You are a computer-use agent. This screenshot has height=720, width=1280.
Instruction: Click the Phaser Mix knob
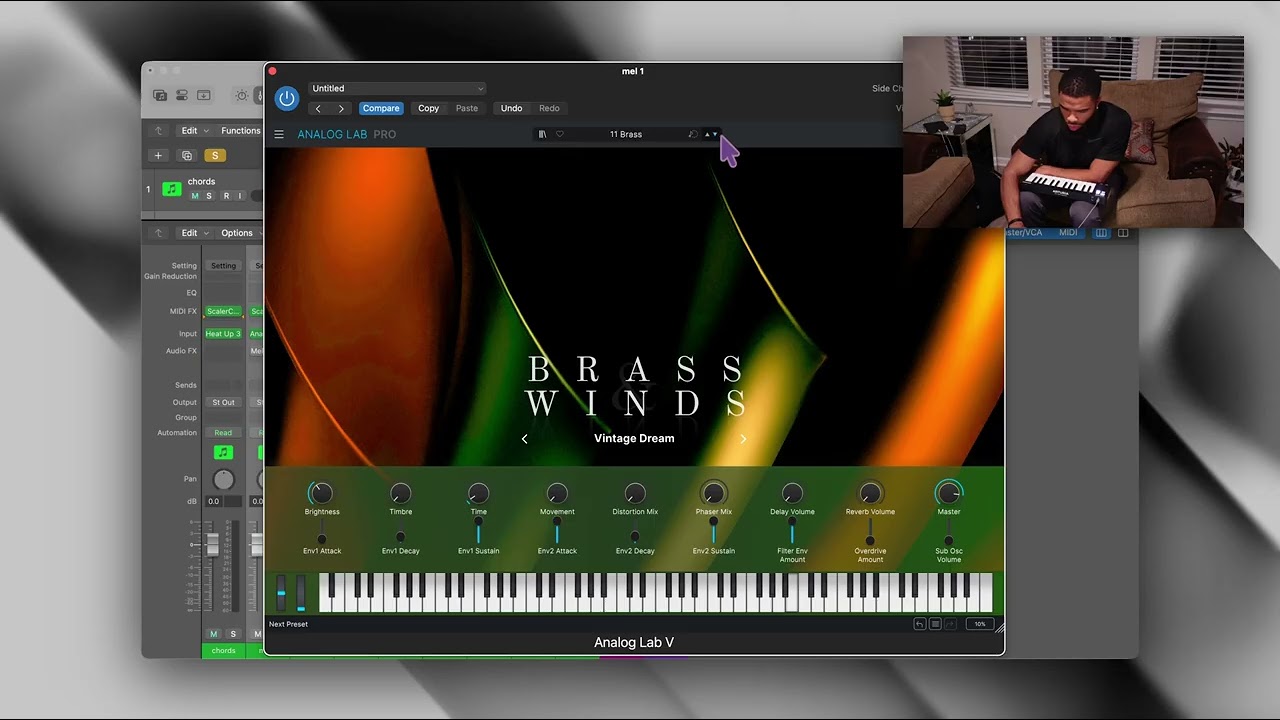pos(713,493)
